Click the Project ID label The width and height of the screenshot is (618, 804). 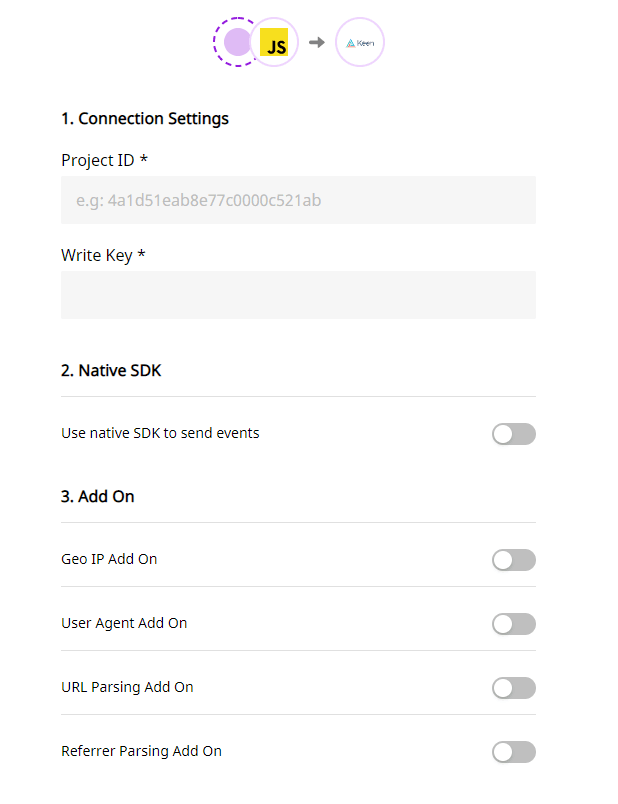tap(105, 160)
